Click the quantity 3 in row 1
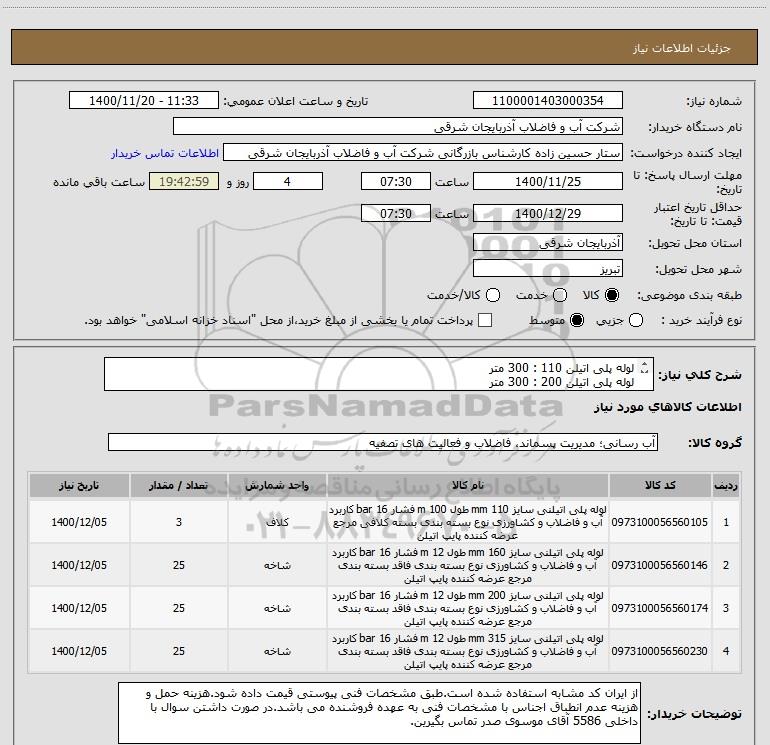 [179, 522]
